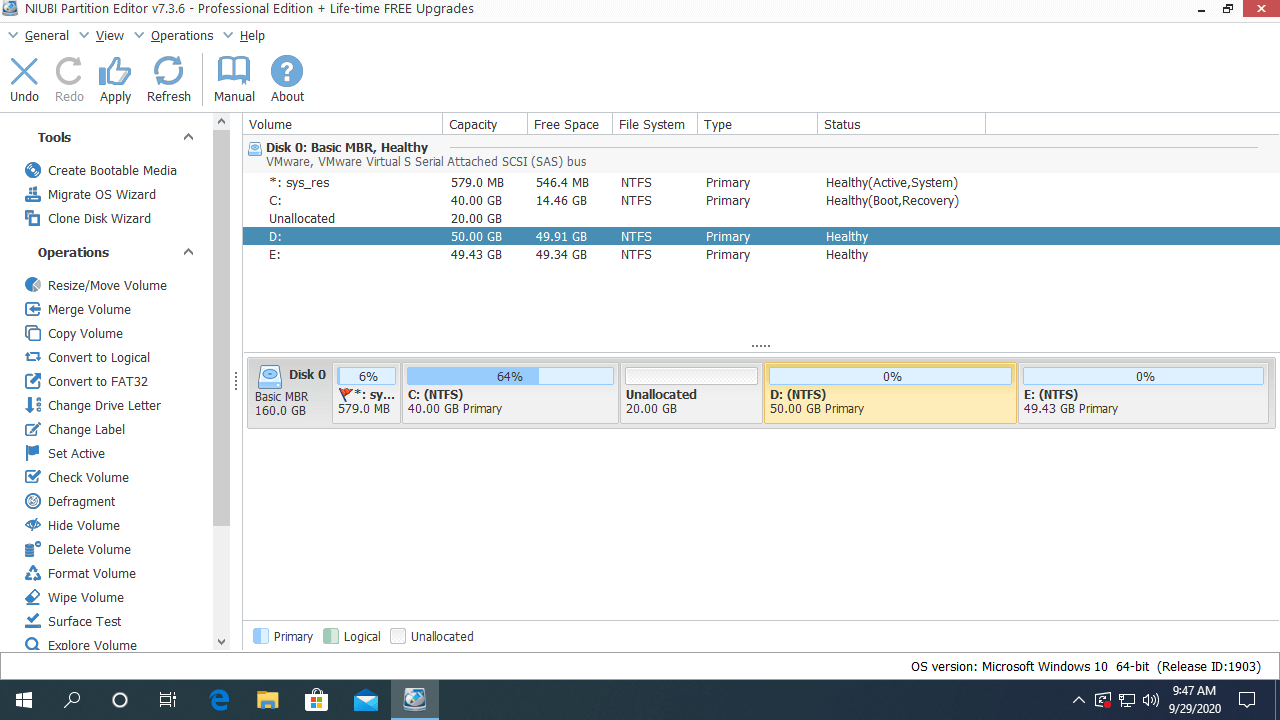The width and height of the screenshot is (1280, 720).
Task: Apply pending operations with Apply icon
Action: 115,79
